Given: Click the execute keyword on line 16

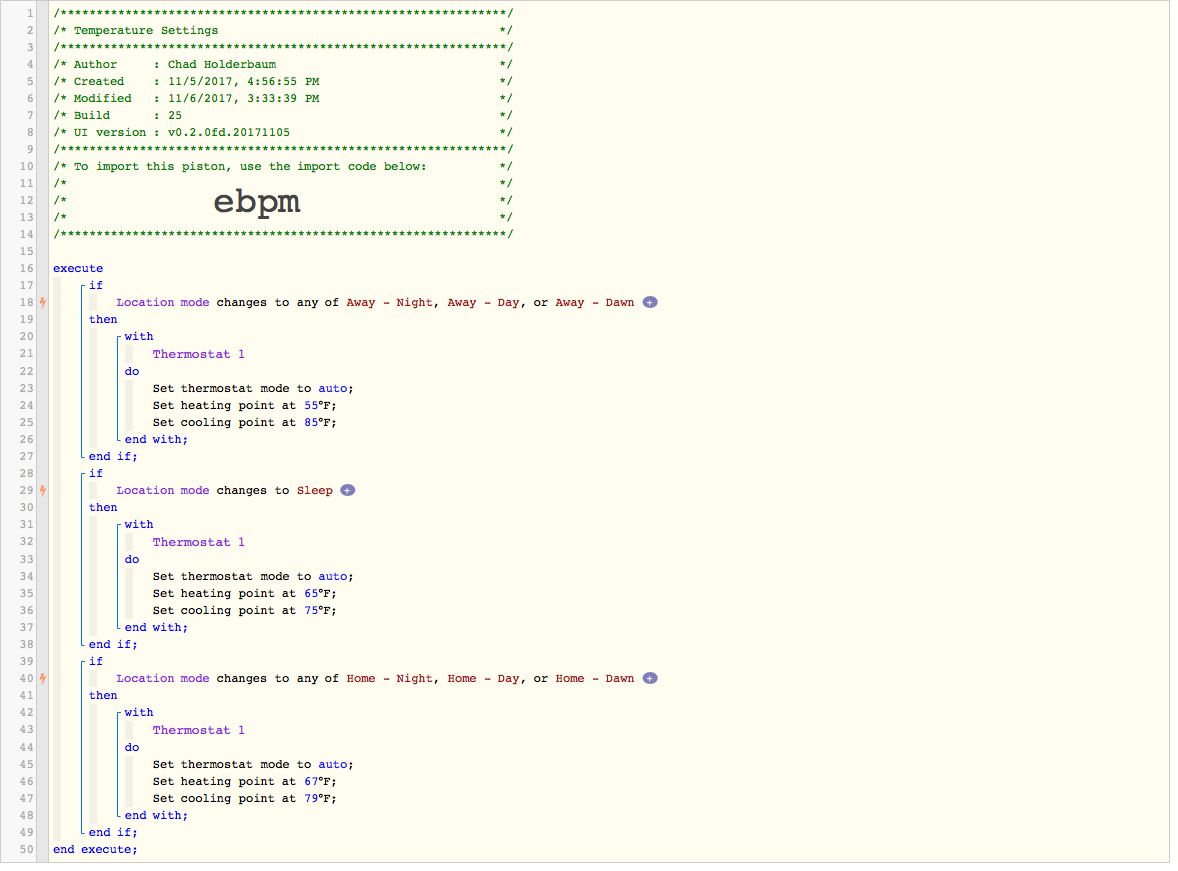Looking at the screenshot, I should pyautogui.click(x=78, y=268).
